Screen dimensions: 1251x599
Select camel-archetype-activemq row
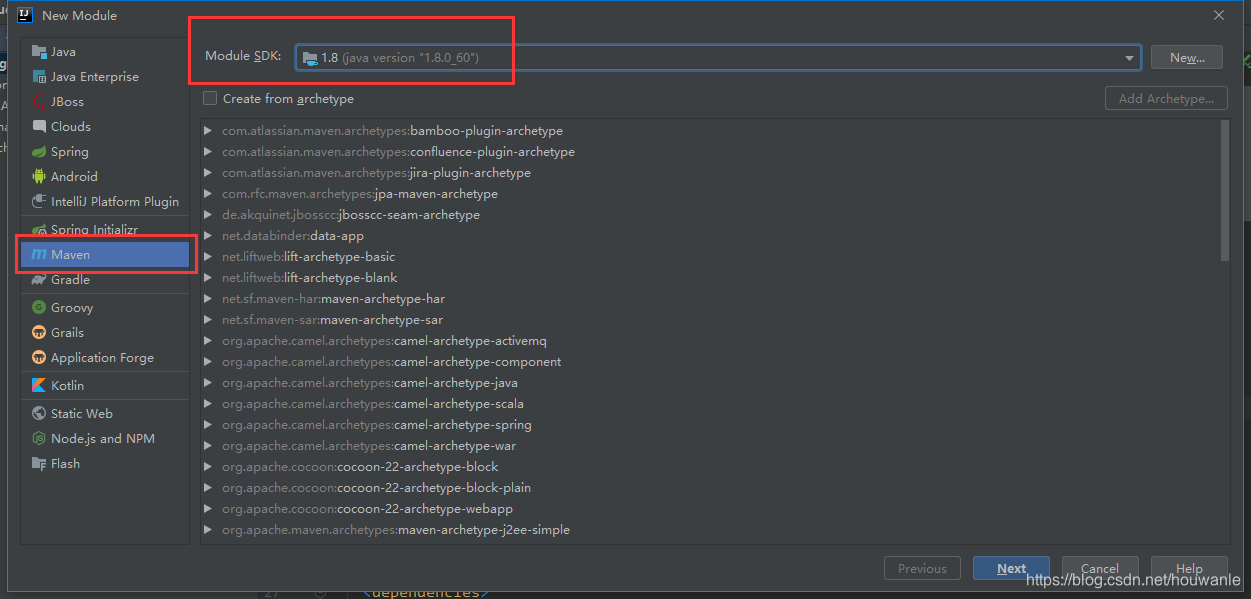point(710,341)
